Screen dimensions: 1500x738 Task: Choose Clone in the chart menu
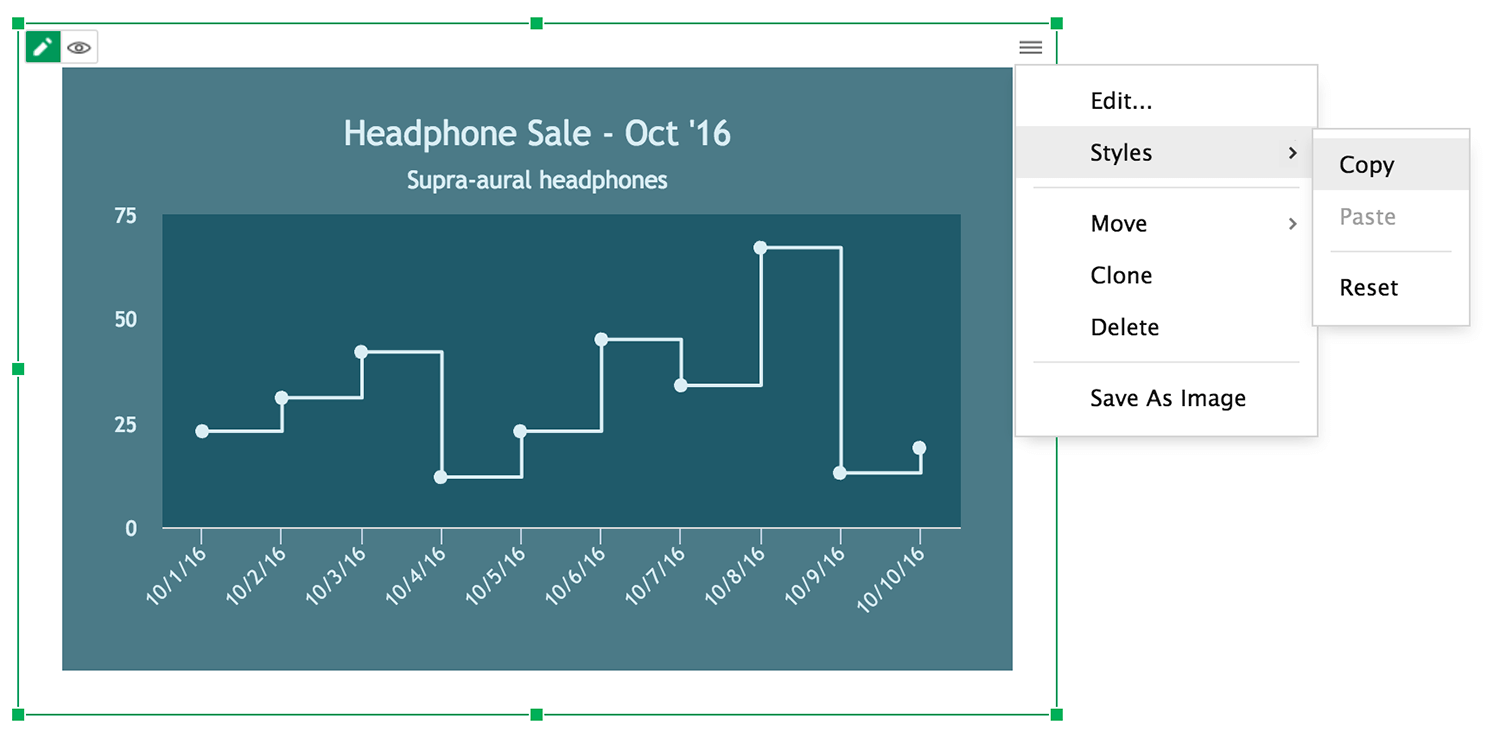pos(1121,276)
